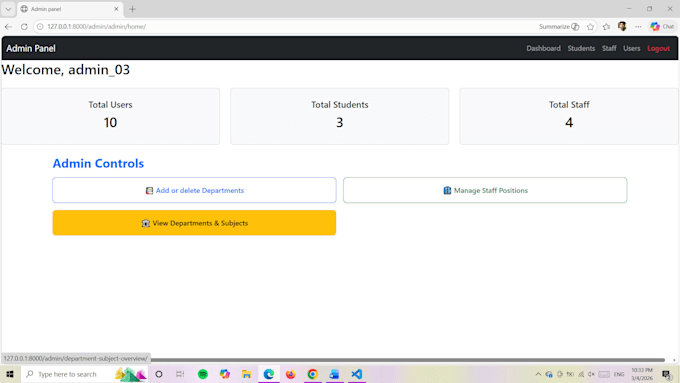The width and height of the screenshot is (680, 383).
Task: Open Manage Staff Positions button
Action: (x=485, y=190)
